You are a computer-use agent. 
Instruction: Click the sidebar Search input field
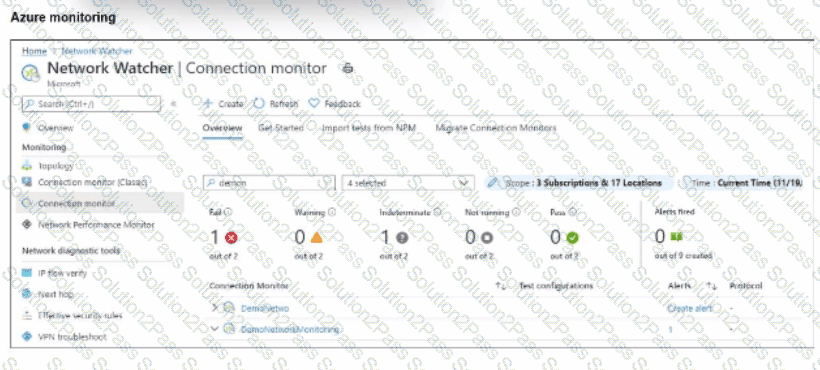(91, 103)
